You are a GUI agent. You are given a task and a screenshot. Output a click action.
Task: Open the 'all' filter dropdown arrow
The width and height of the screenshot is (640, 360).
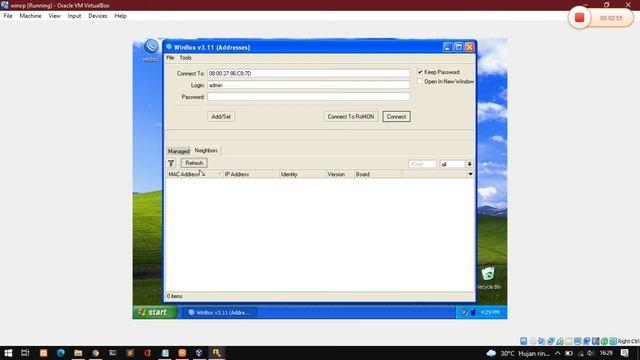tap(470, 164)
